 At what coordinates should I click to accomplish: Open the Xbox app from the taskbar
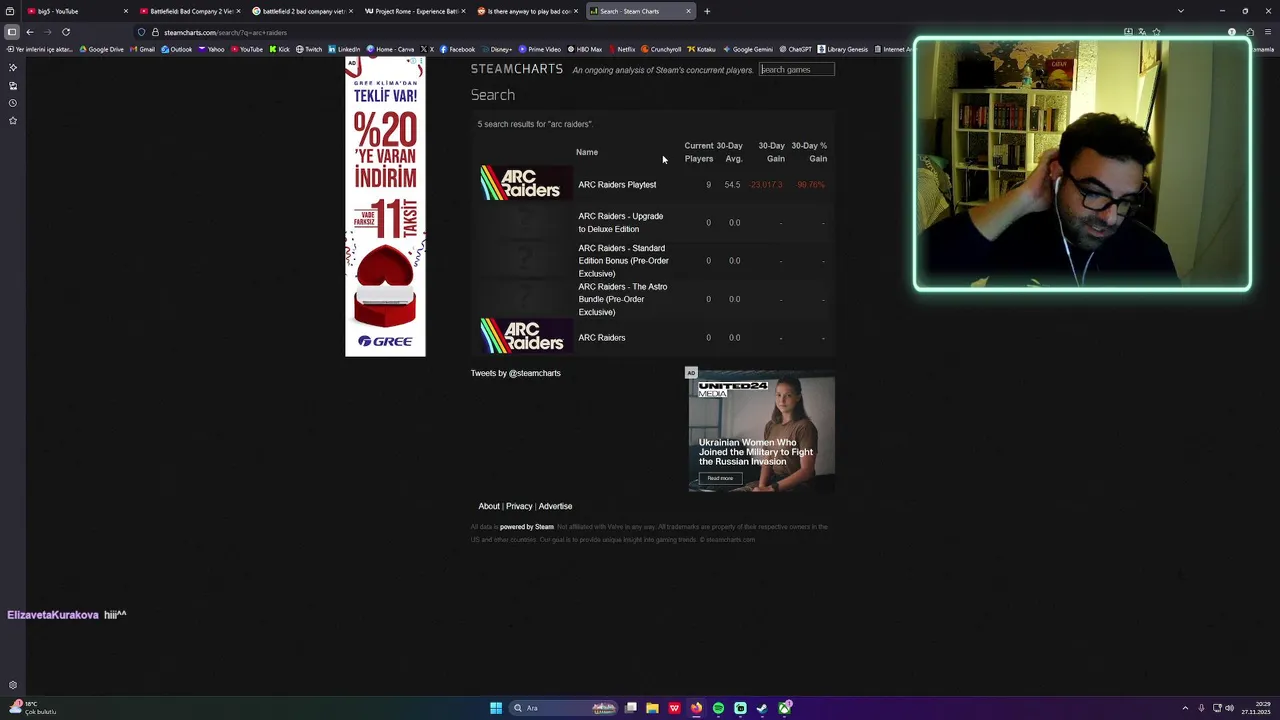click(785, 708)
